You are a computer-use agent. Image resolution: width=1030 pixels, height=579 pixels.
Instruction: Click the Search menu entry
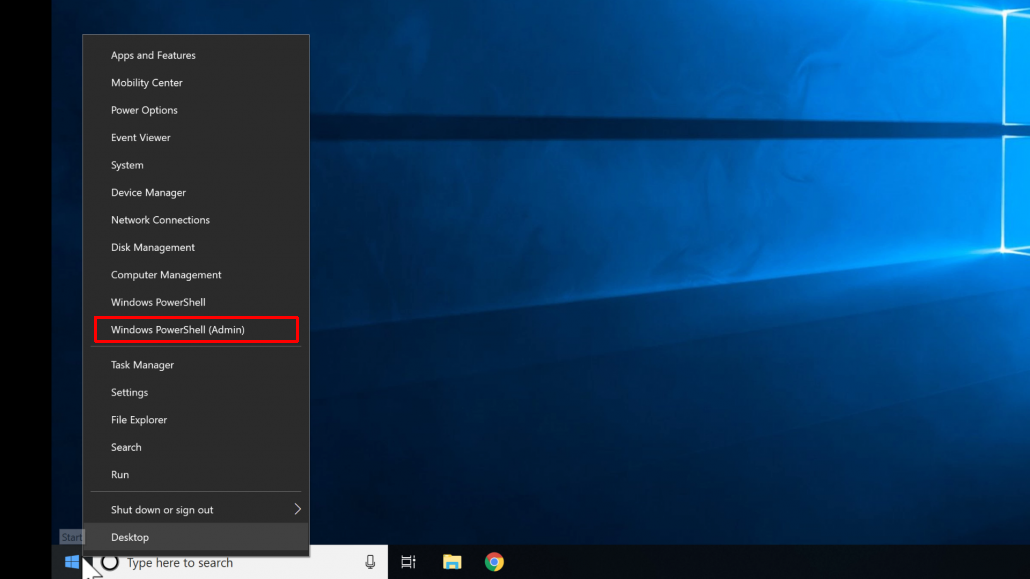(x=196, y=448)
